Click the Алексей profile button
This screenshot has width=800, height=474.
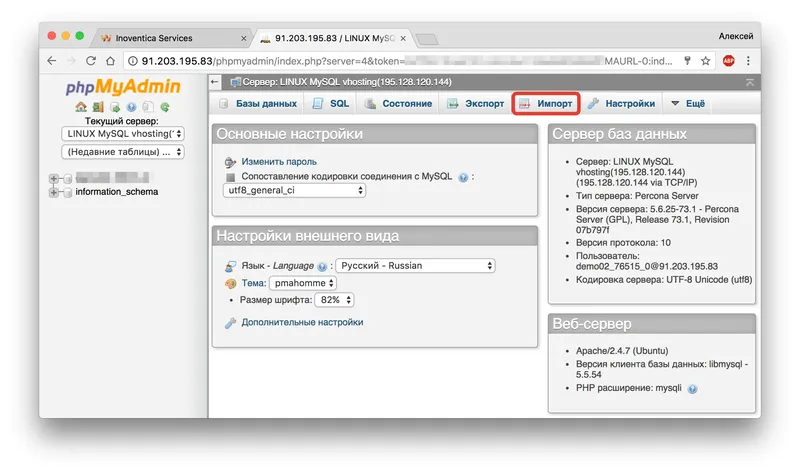[x=736, y=36]
